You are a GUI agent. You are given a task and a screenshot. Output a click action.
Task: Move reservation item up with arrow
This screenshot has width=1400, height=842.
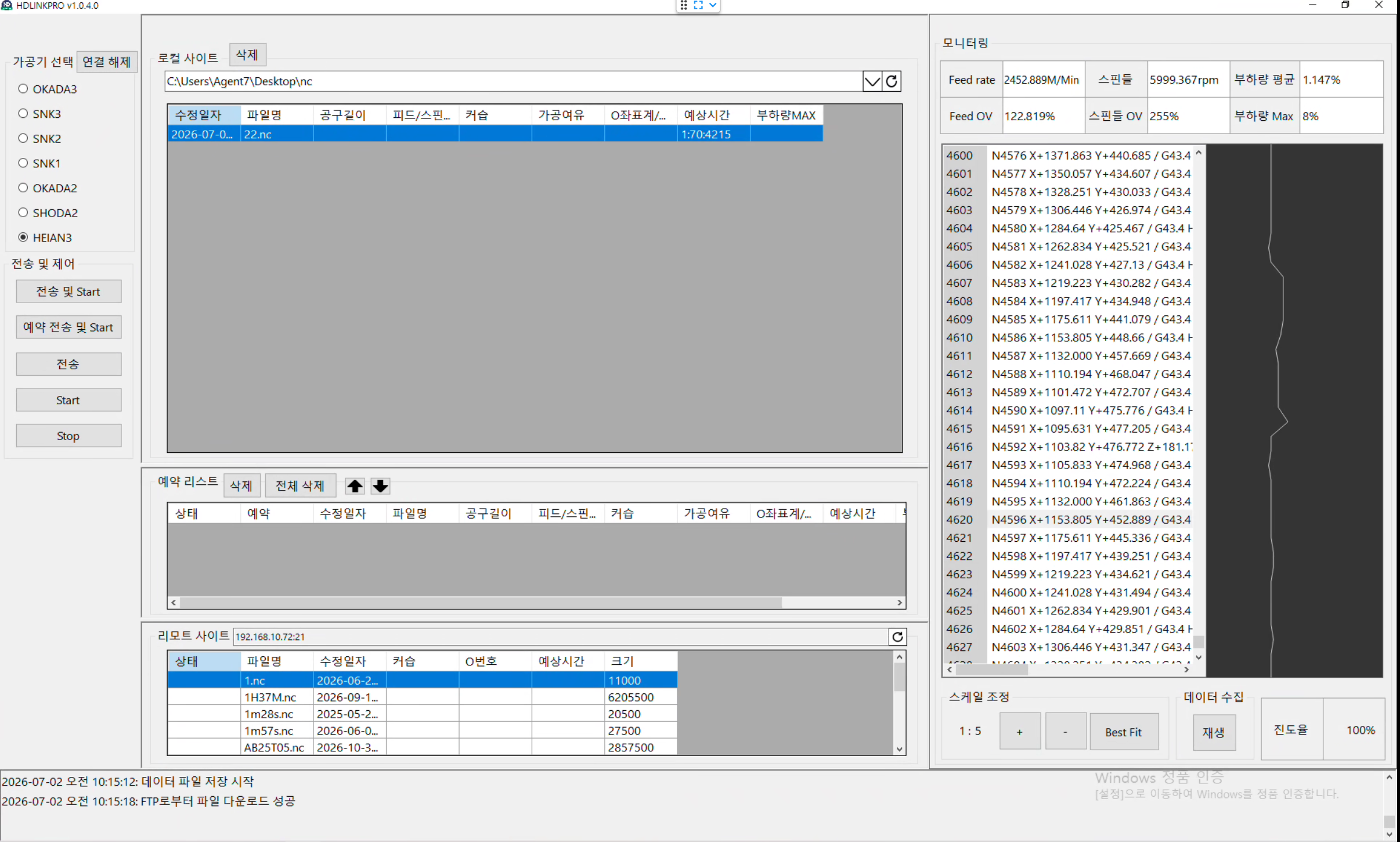tap(355, 486)
